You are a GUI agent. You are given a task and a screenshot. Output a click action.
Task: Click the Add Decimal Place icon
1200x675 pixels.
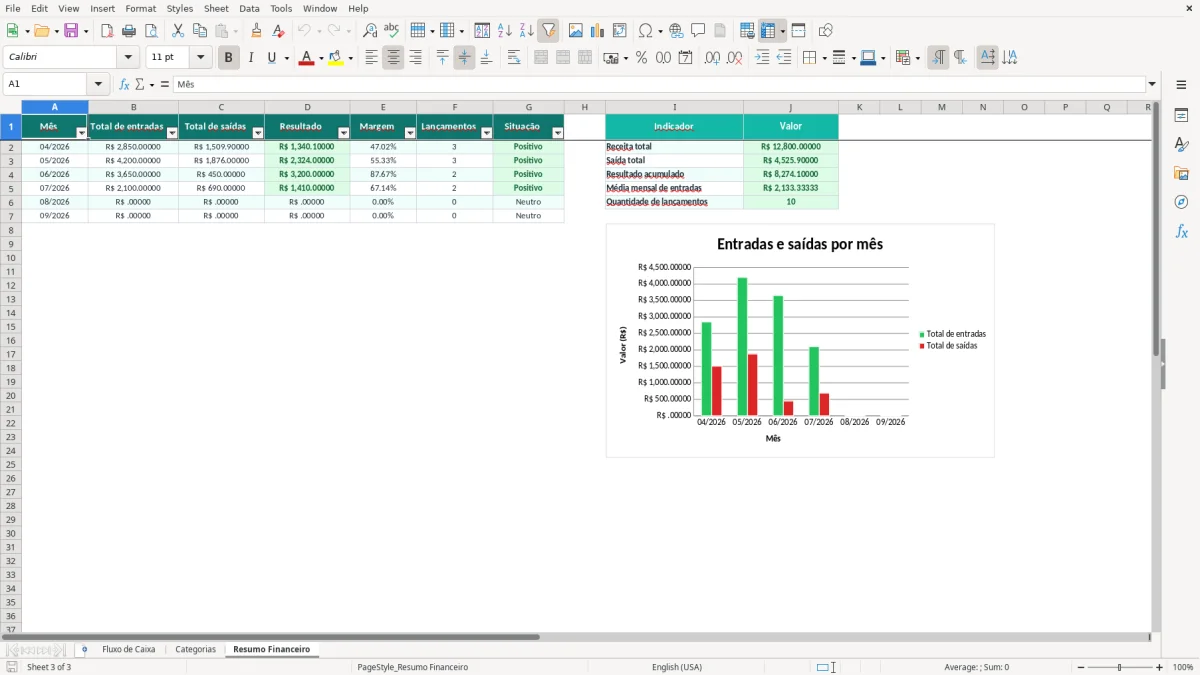[x=712, y=58]
